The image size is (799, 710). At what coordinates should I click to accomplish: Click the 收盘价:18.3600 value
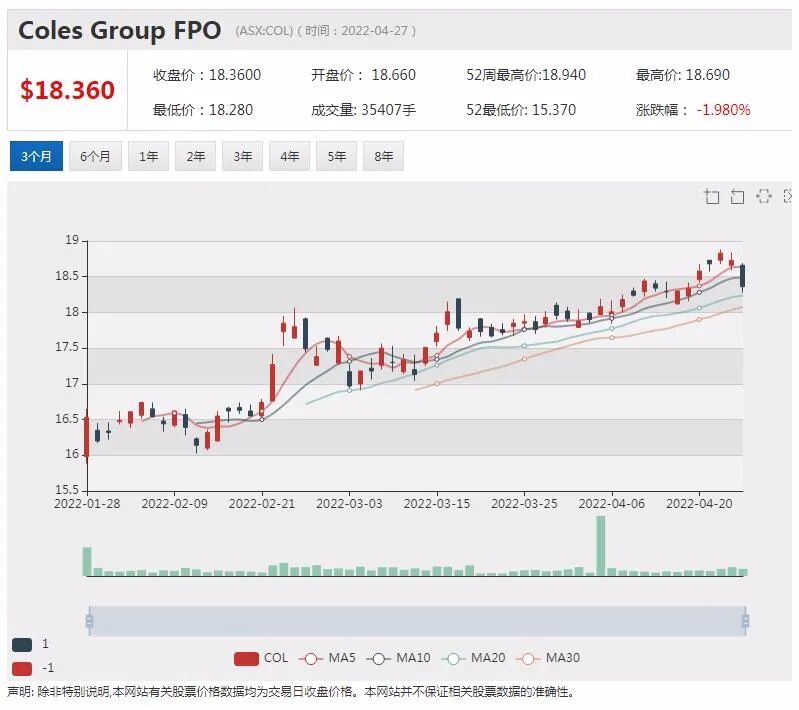point(207,75)
